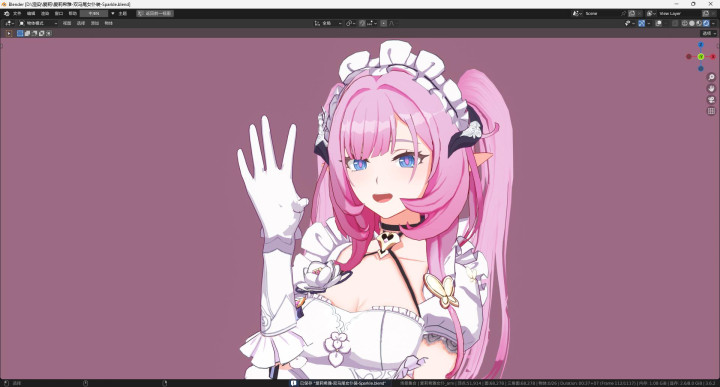Click the Scene name field
The width and height of the screenshot is (720, 387).
click(602, 13)
